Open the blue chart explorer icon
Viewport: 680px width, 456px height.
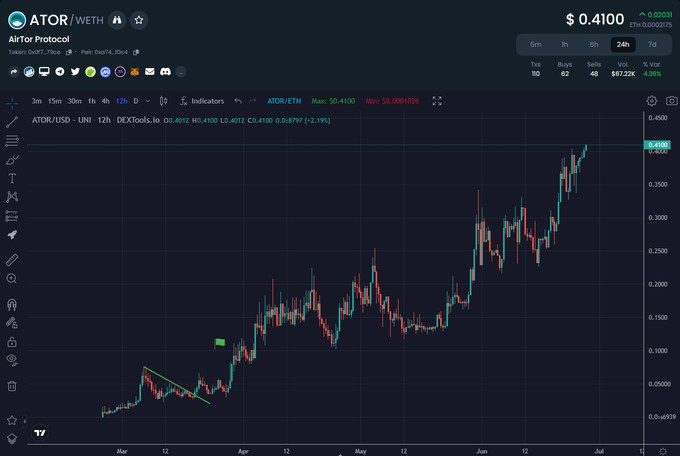[x=29, y=72]
